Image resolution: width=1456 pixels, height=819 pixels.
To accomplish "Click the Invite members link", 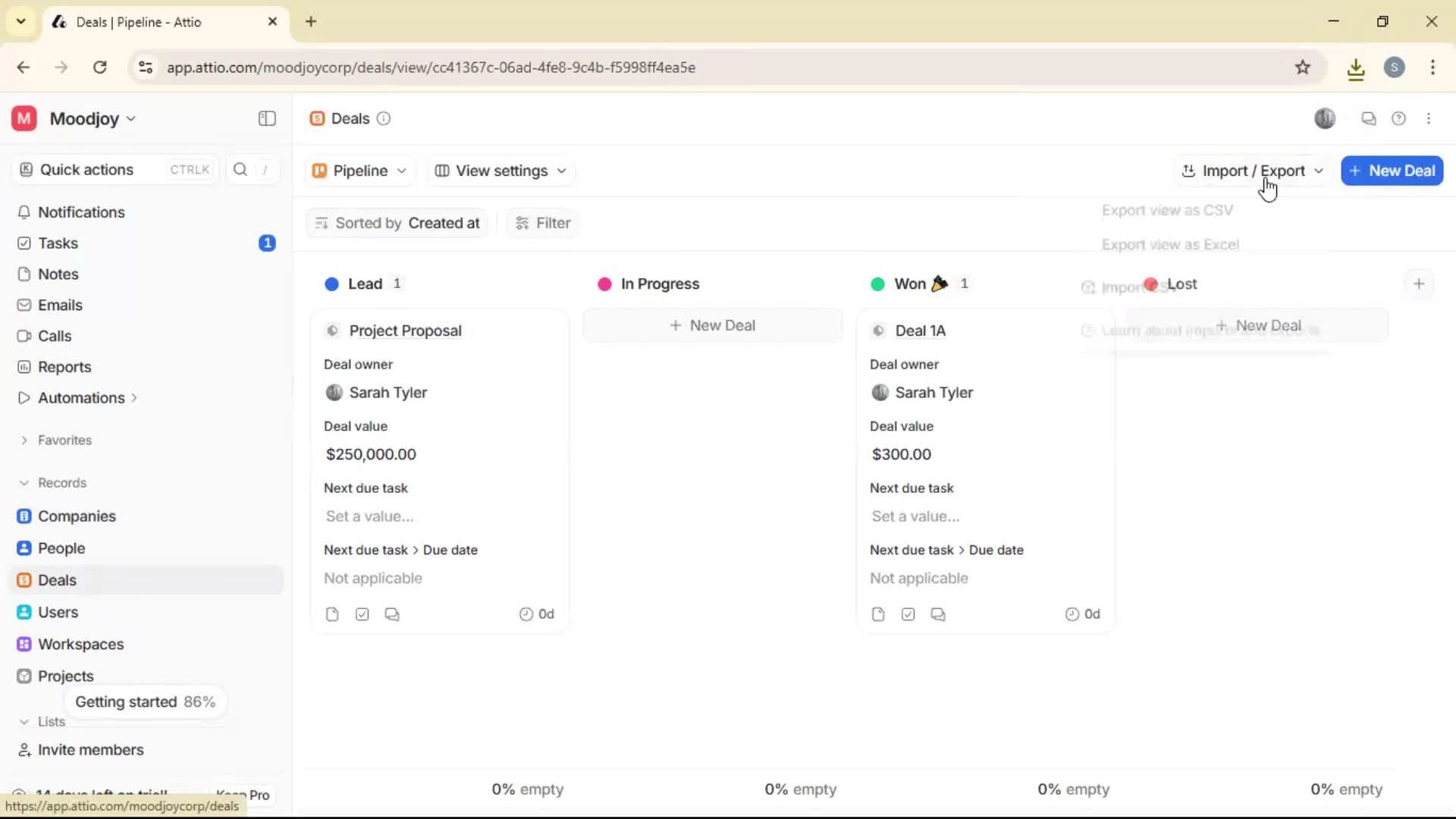I will (x=89, y=750).
